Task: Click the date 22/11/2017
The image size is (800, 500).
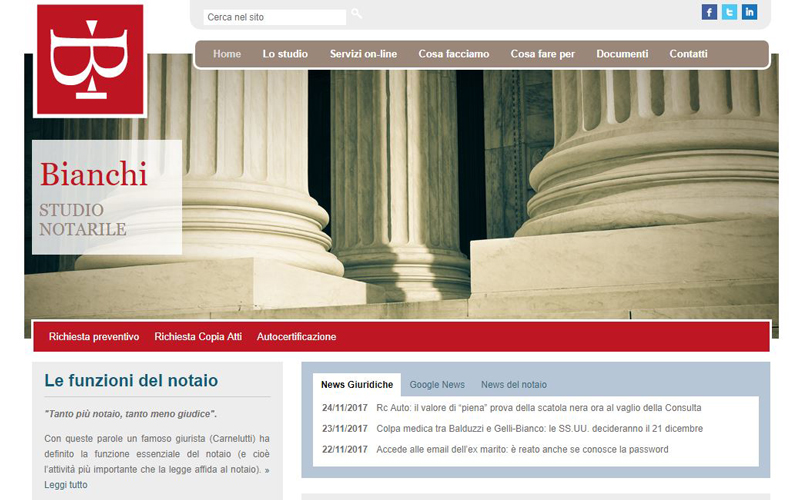Action: (x=345, y=449)
